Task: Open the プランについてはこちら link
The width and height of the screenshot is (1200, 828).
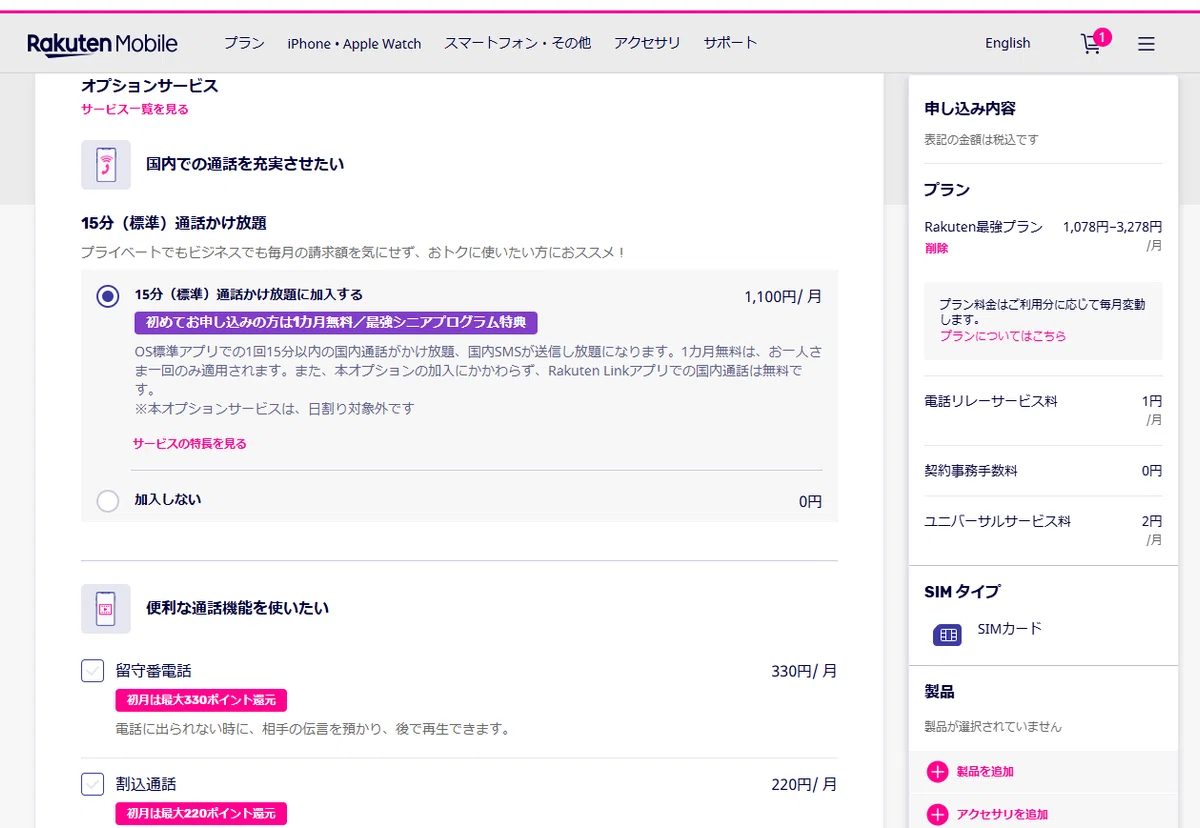Action: point(1003,336)
